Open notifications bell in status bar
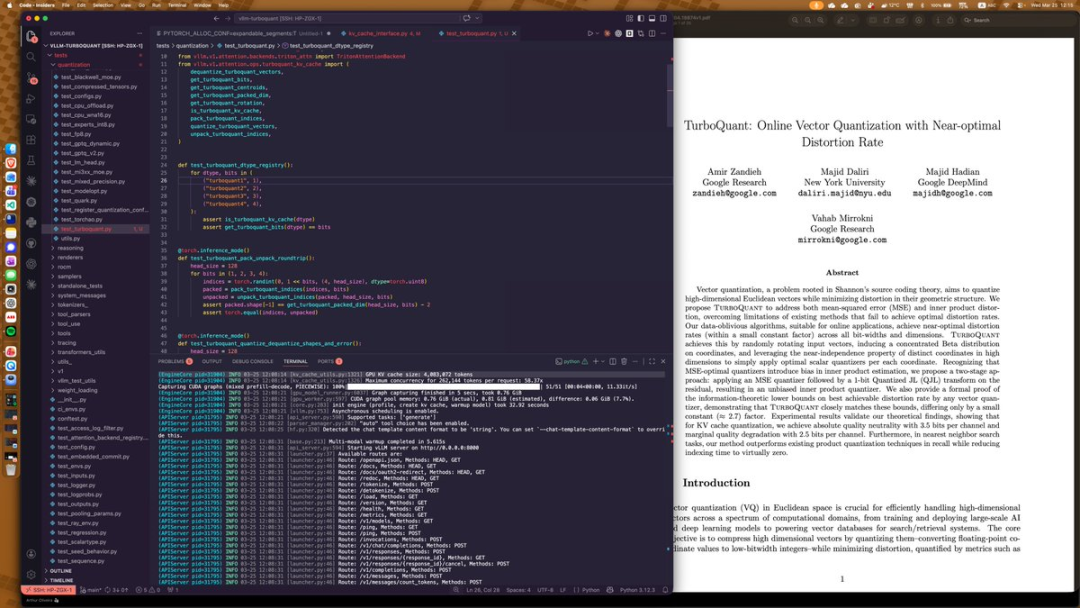Screen dimensions: 1080x608 tap(665, 590)
